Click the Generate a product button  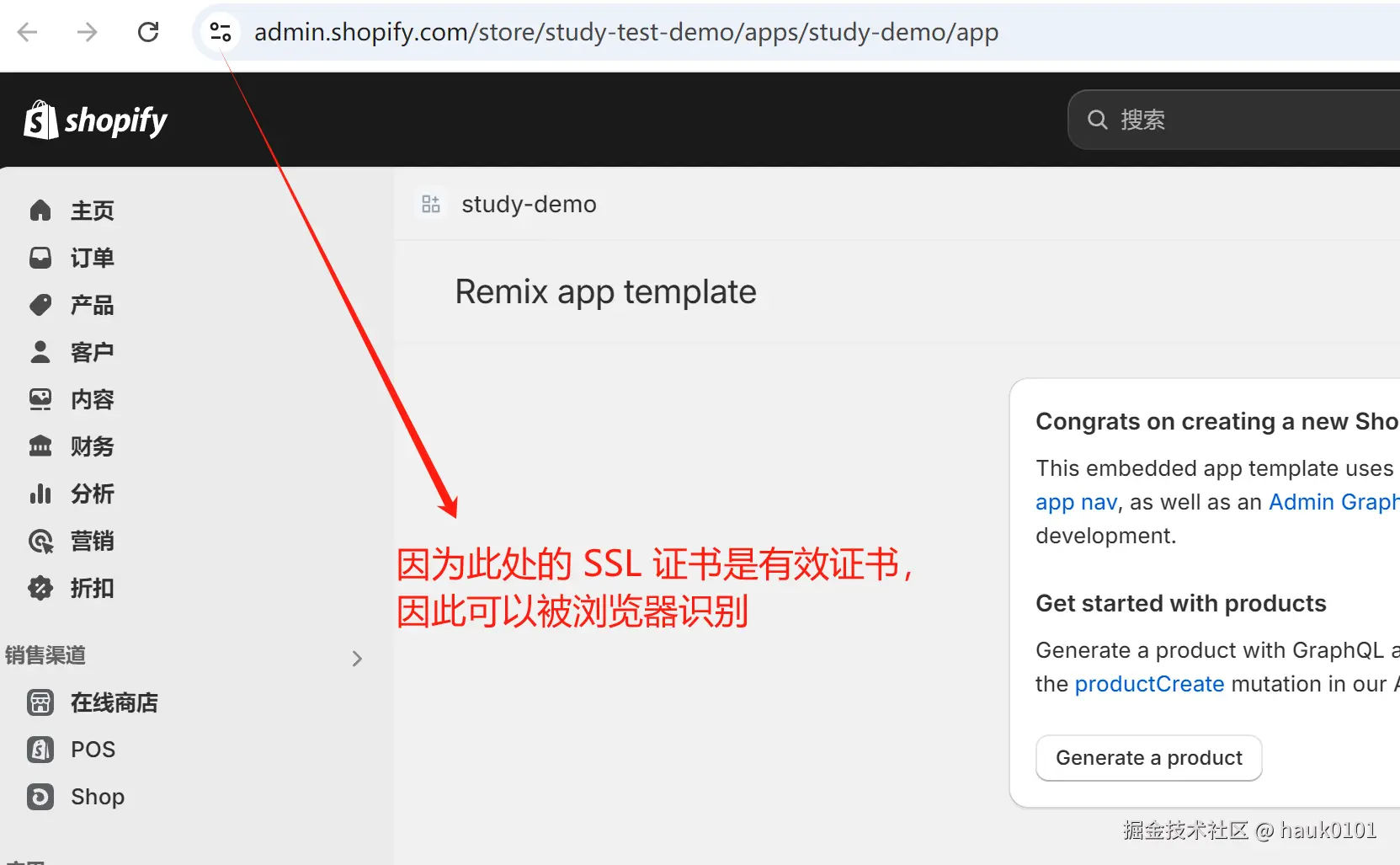tap(1148, 758)
